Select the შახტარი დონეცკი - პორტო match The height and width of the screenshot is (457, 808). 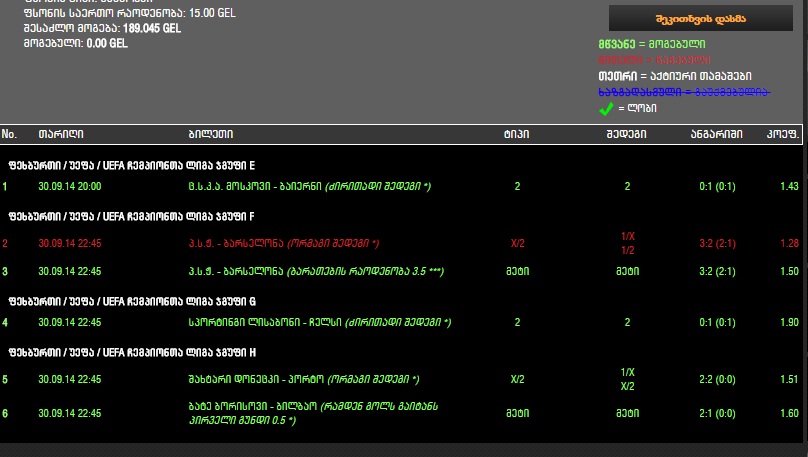point(304,379)
